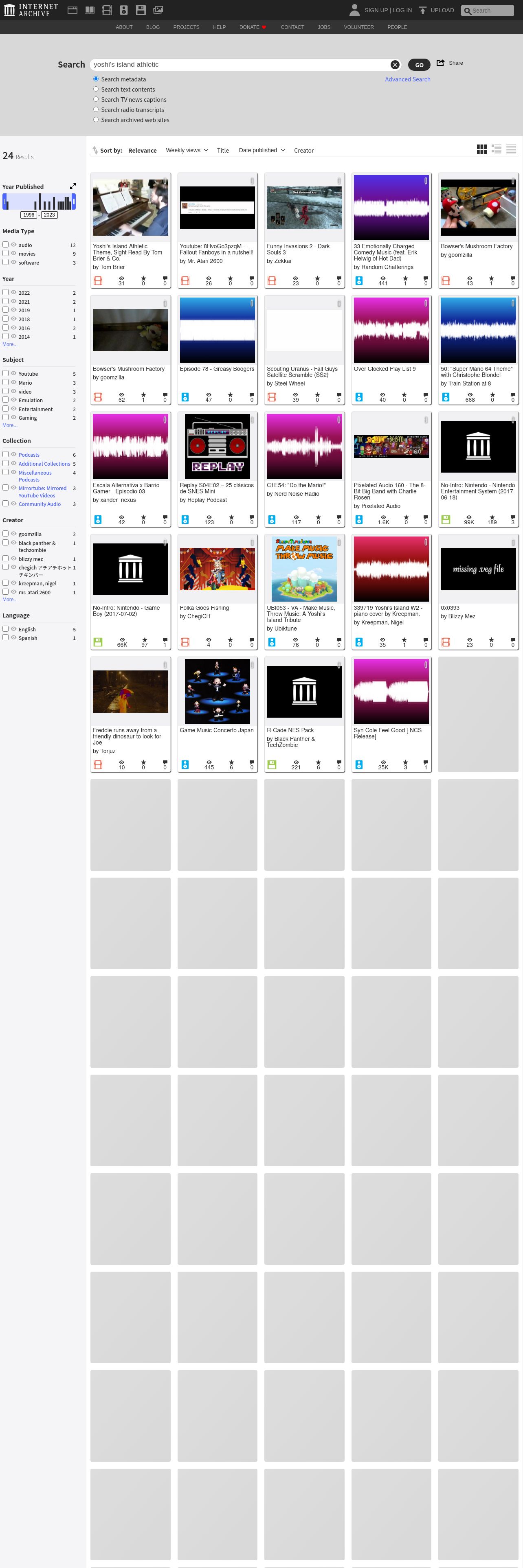523x1568 pixels.
Task: Click the GO search button
Action: coord(419,65)
